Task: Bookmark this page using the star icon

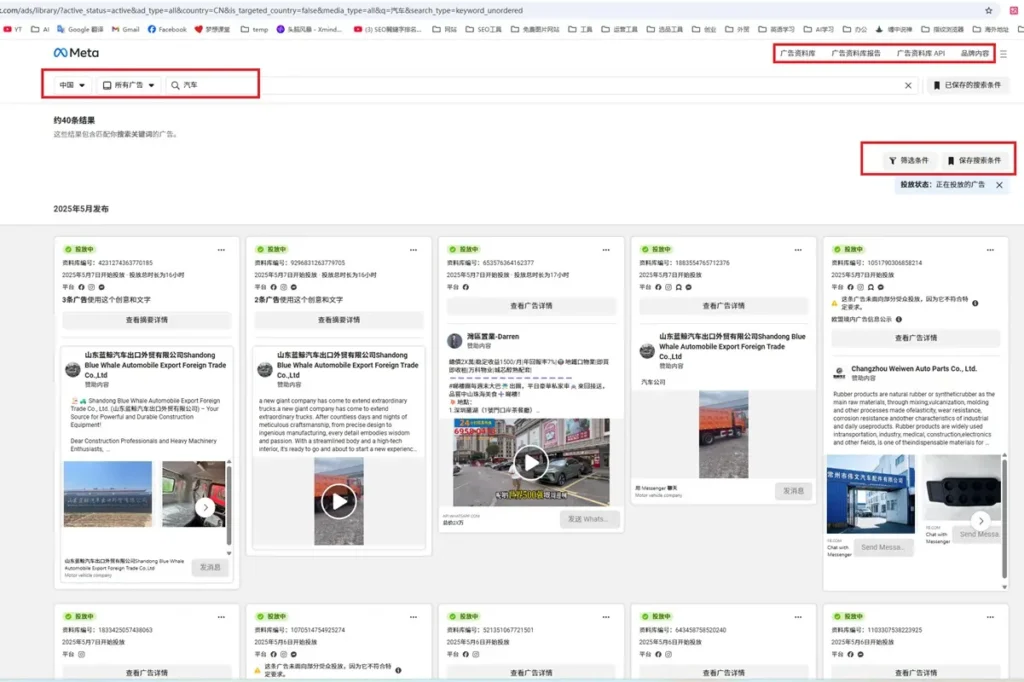Action: coord(988,9)
